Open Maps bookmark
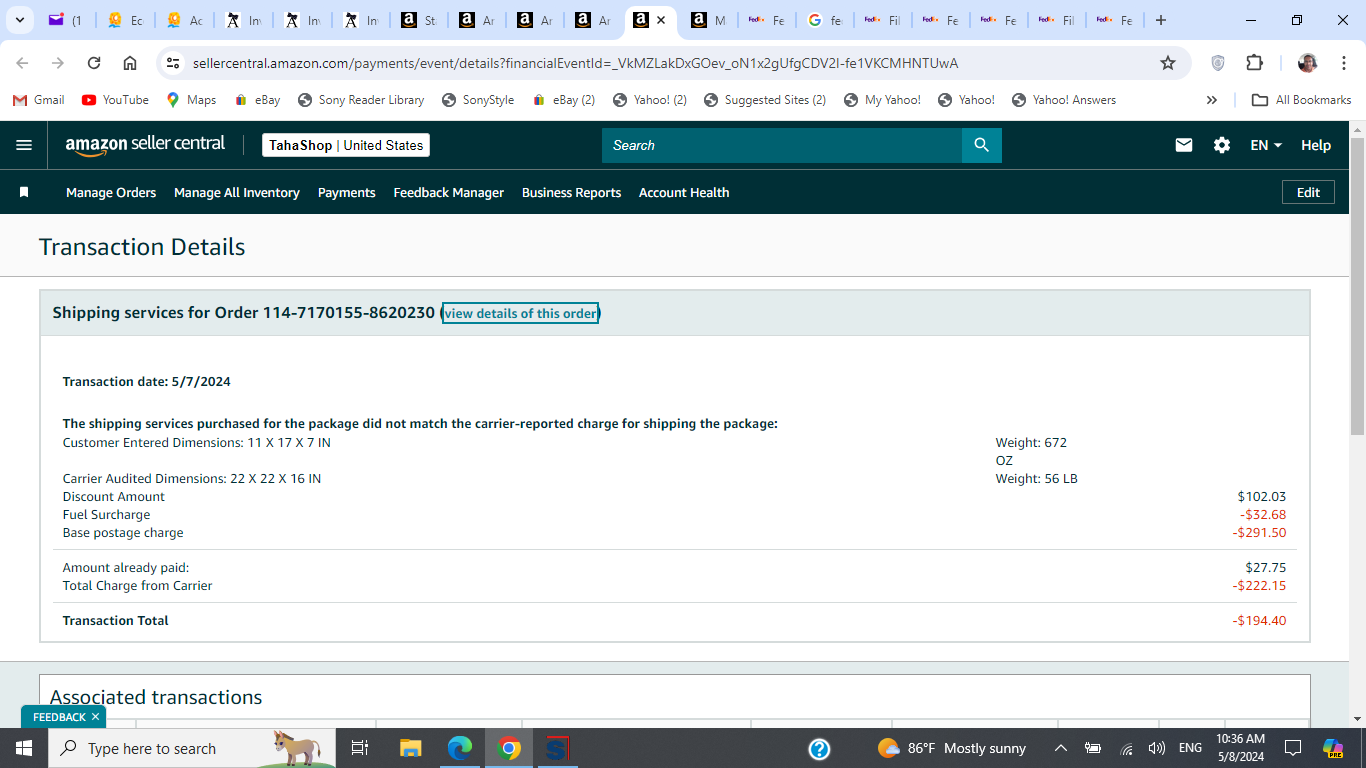 191,100
